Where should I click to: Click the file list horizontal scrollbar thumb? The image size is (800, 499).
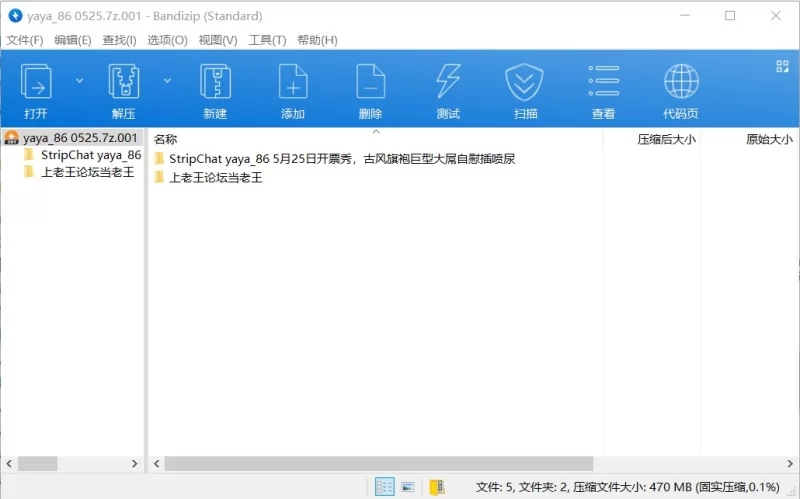(379, 464)
